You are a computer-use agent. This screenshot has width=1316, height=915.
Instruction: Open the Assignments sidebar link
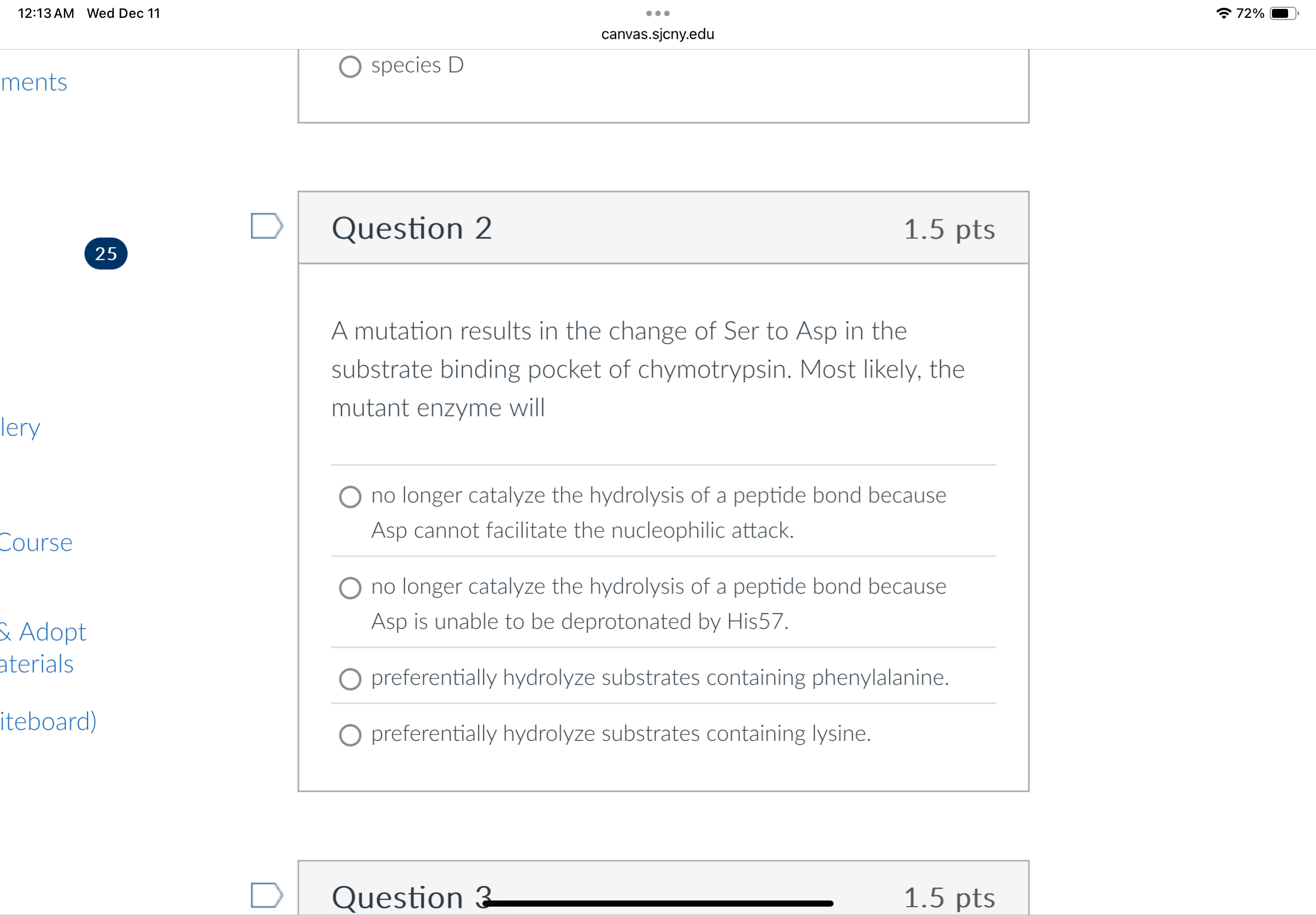click(33, 82)
